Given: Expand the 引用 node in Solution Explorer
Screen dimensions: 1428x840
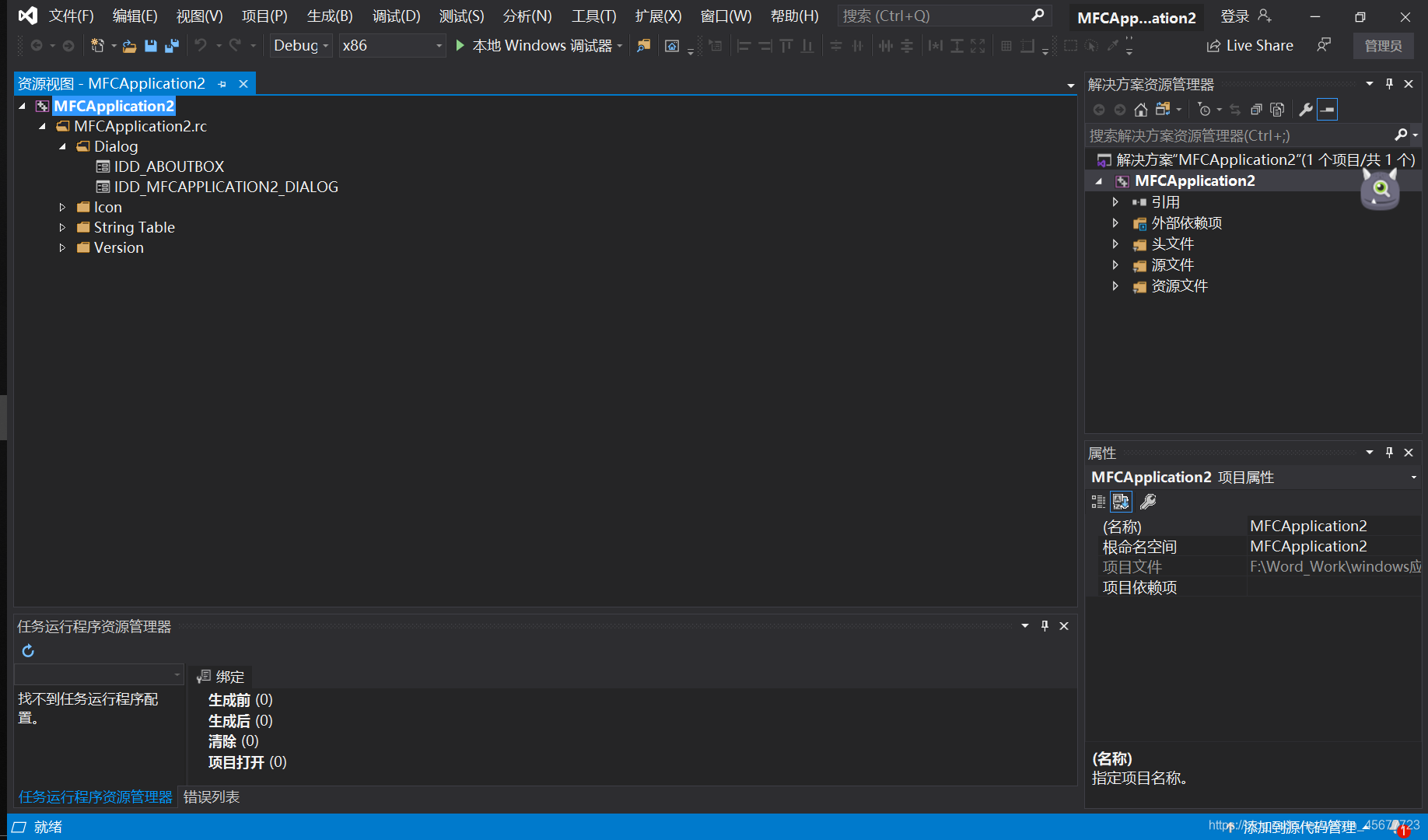Looking at the screenshot, I should point(1115,202).
